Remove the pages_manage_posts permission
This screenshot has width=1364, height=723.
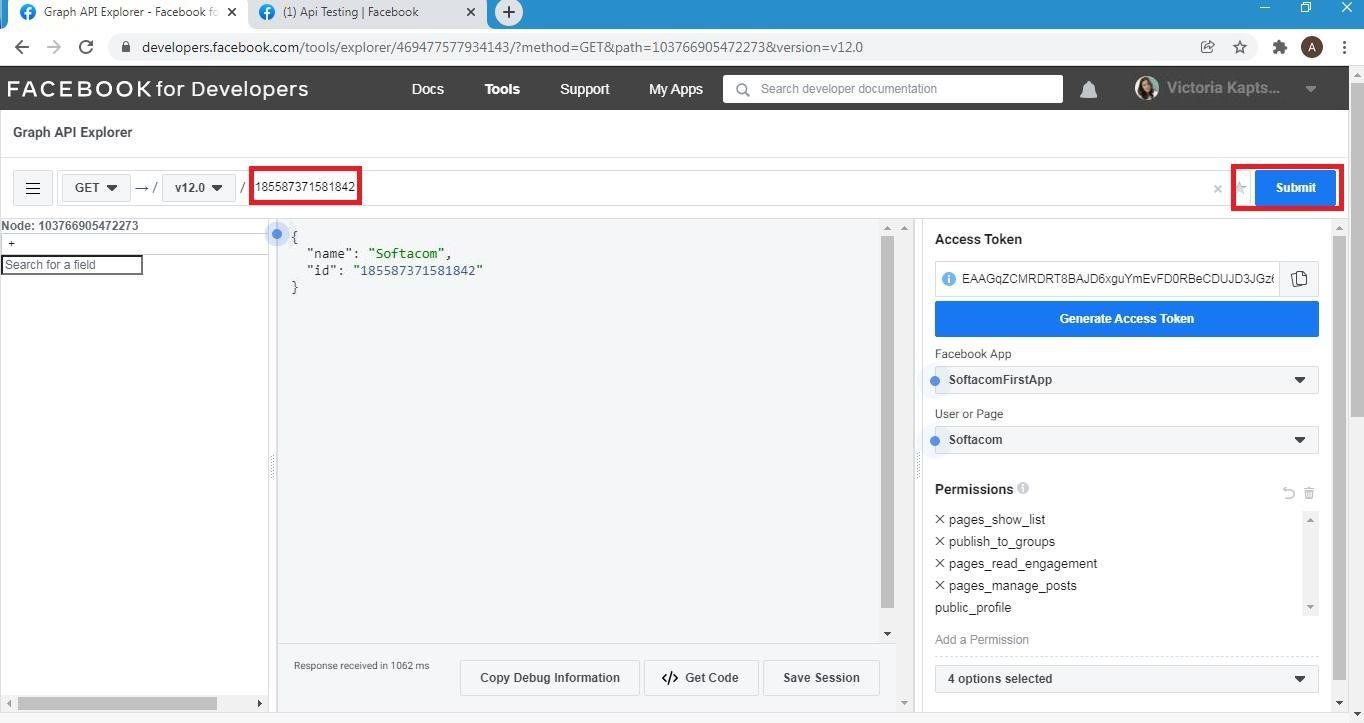point(940,585)
